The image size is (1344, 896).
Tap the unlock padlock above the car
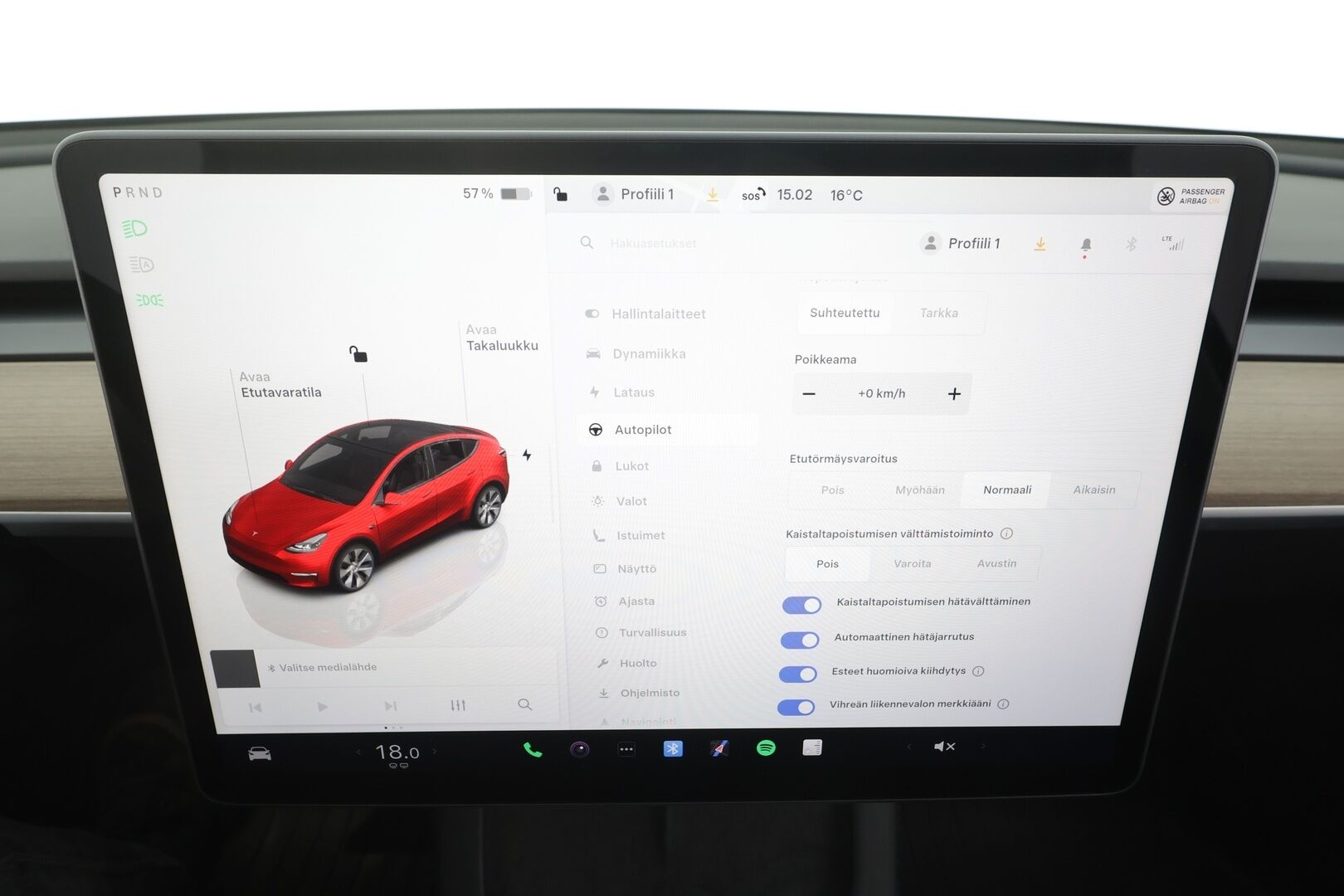pyautogui.click(x=358, y=354)
